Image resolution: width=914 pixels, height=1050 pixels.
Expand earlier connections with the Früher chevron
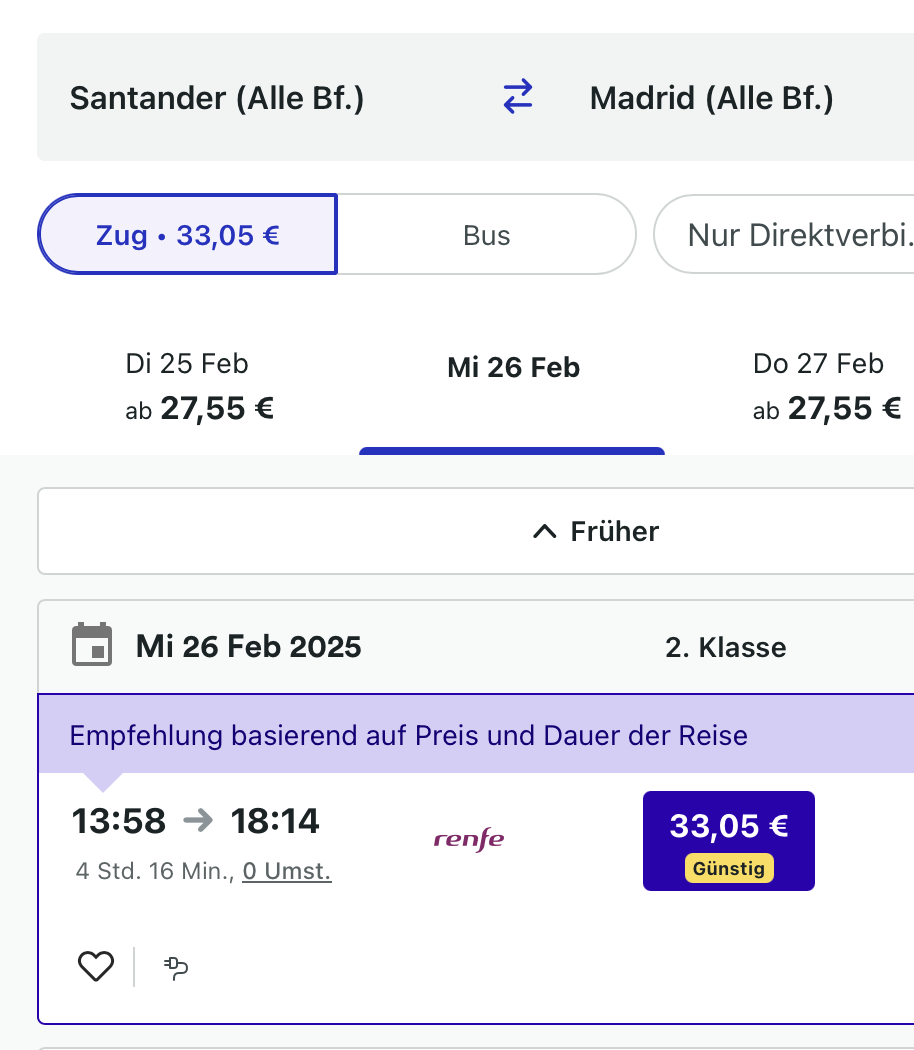point(545,532)
